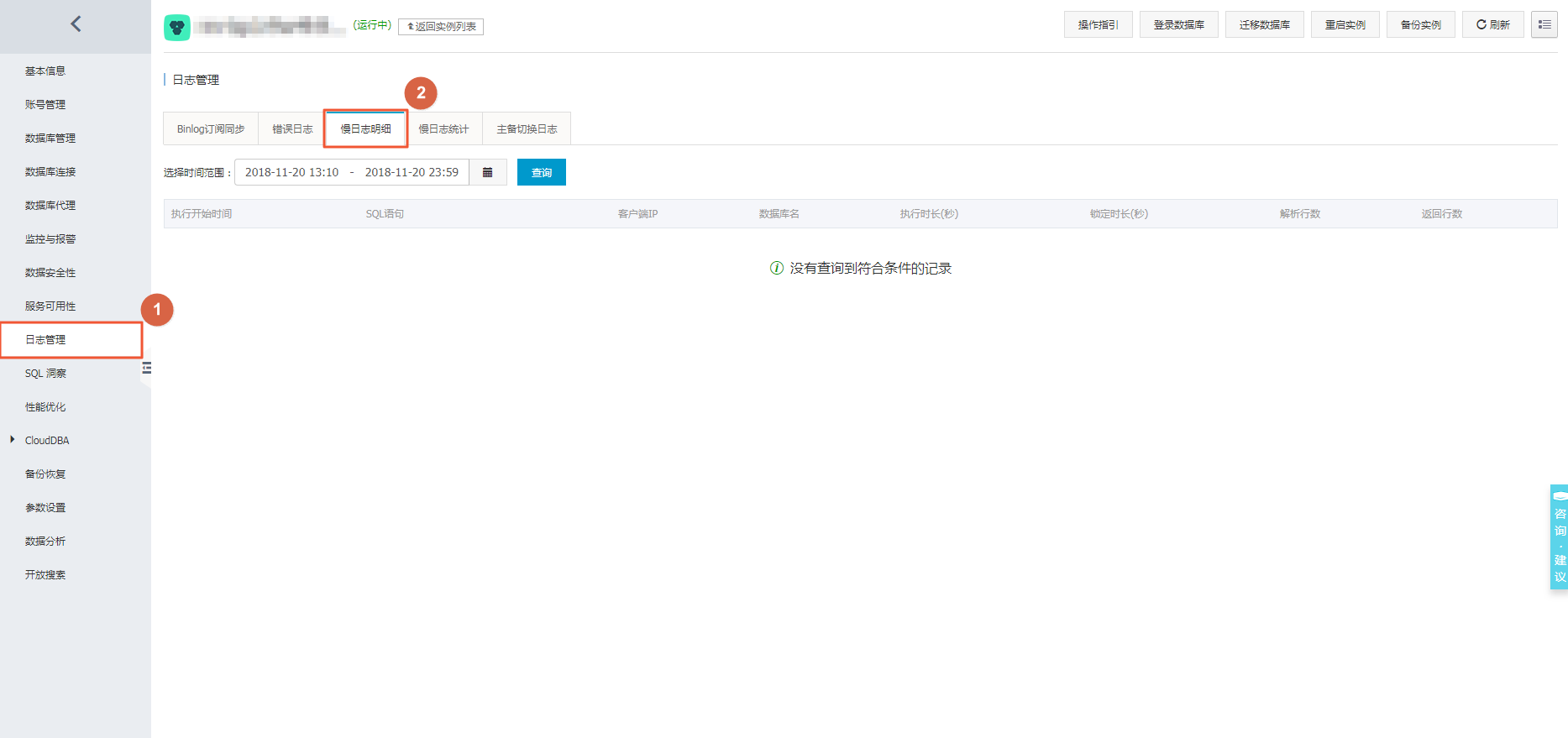Click the (运行中) status label

point(372,25)
